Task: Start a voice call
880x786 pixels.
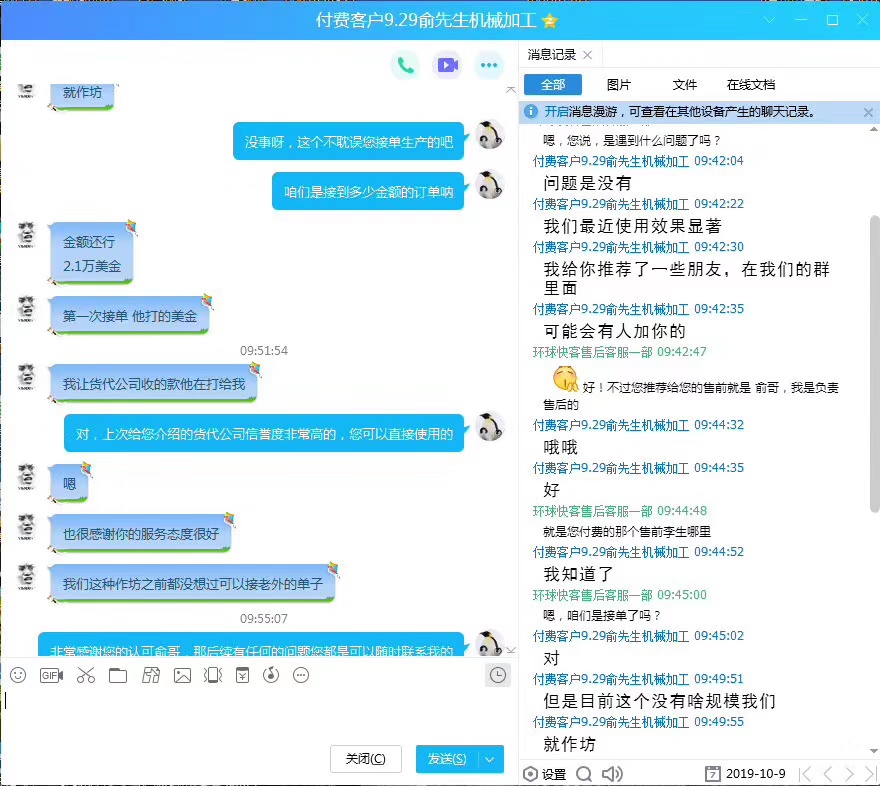Action: tap(405, 65)
